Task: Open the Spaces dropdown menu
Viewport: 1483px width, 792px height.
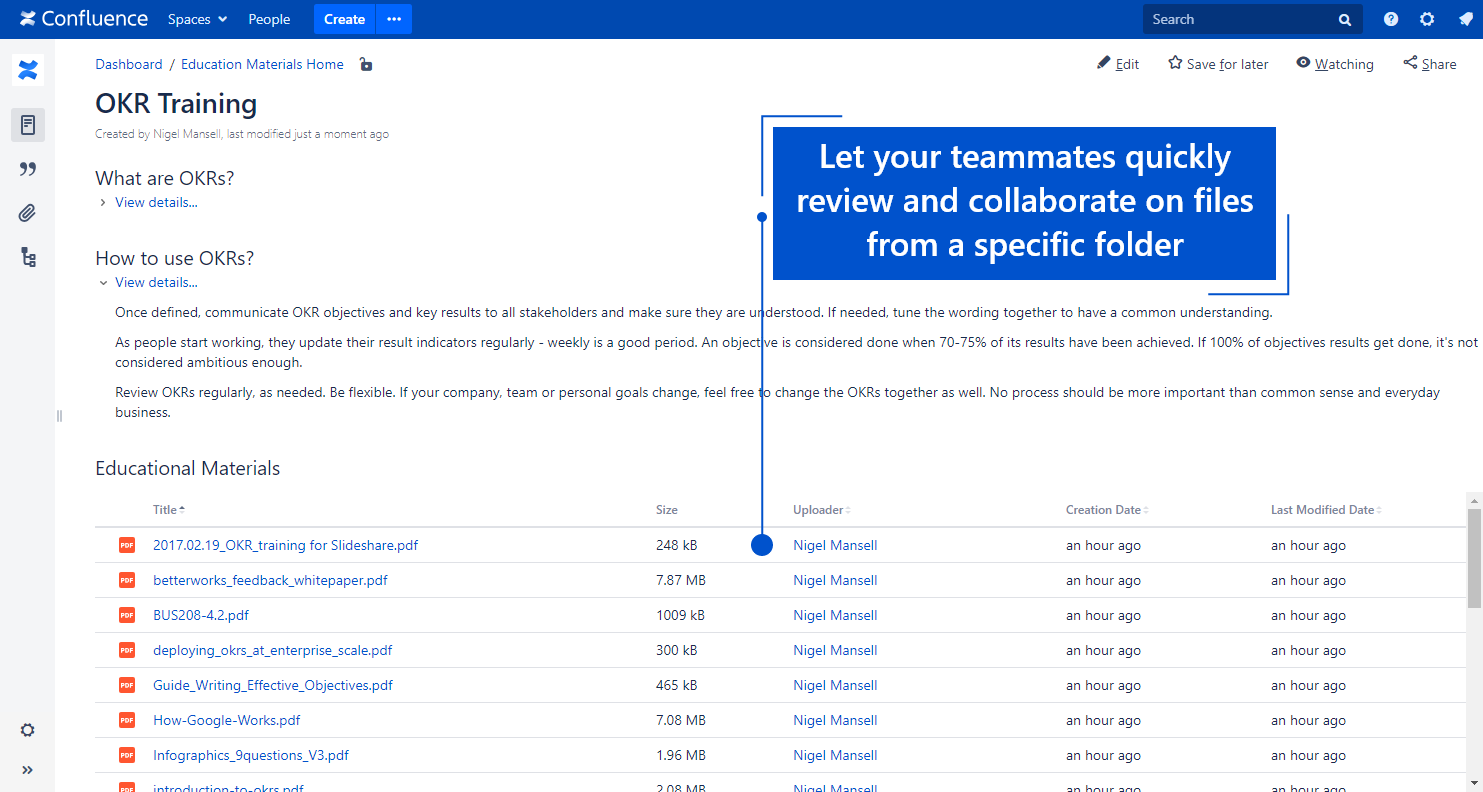Action: (197, 19)
